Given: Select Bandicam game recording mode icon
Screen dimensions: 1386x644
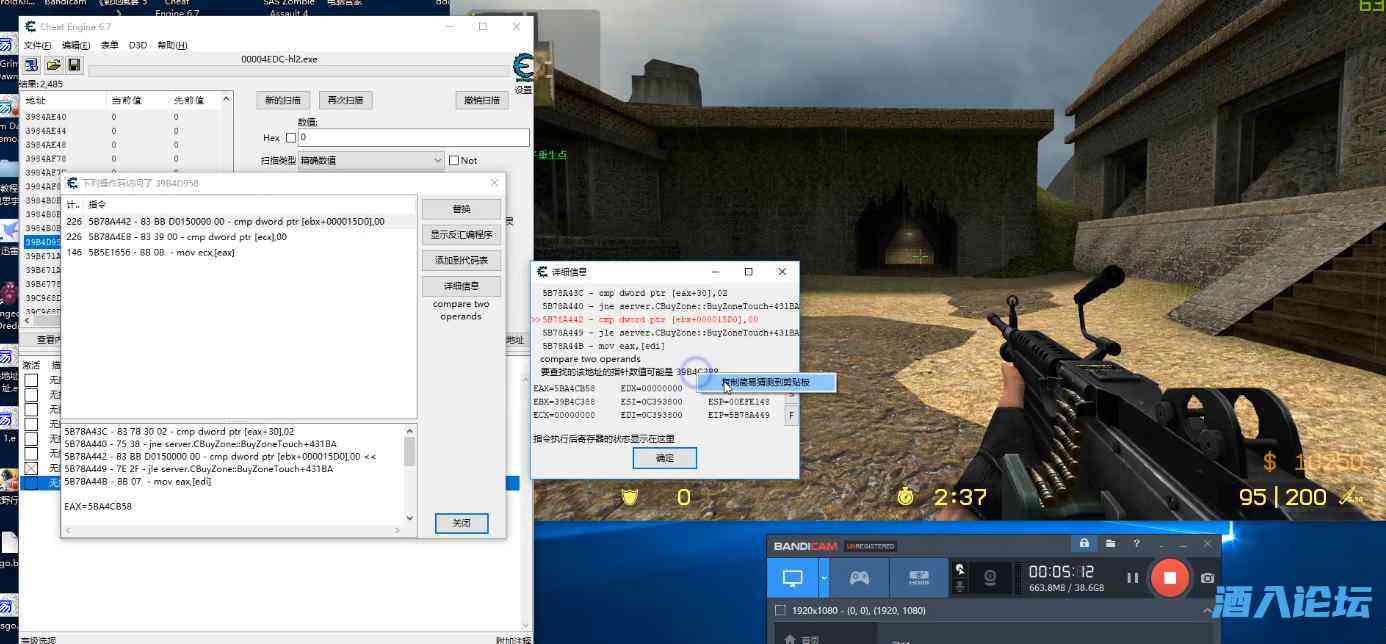Looking at the screenshot, I should pos(858,578).
